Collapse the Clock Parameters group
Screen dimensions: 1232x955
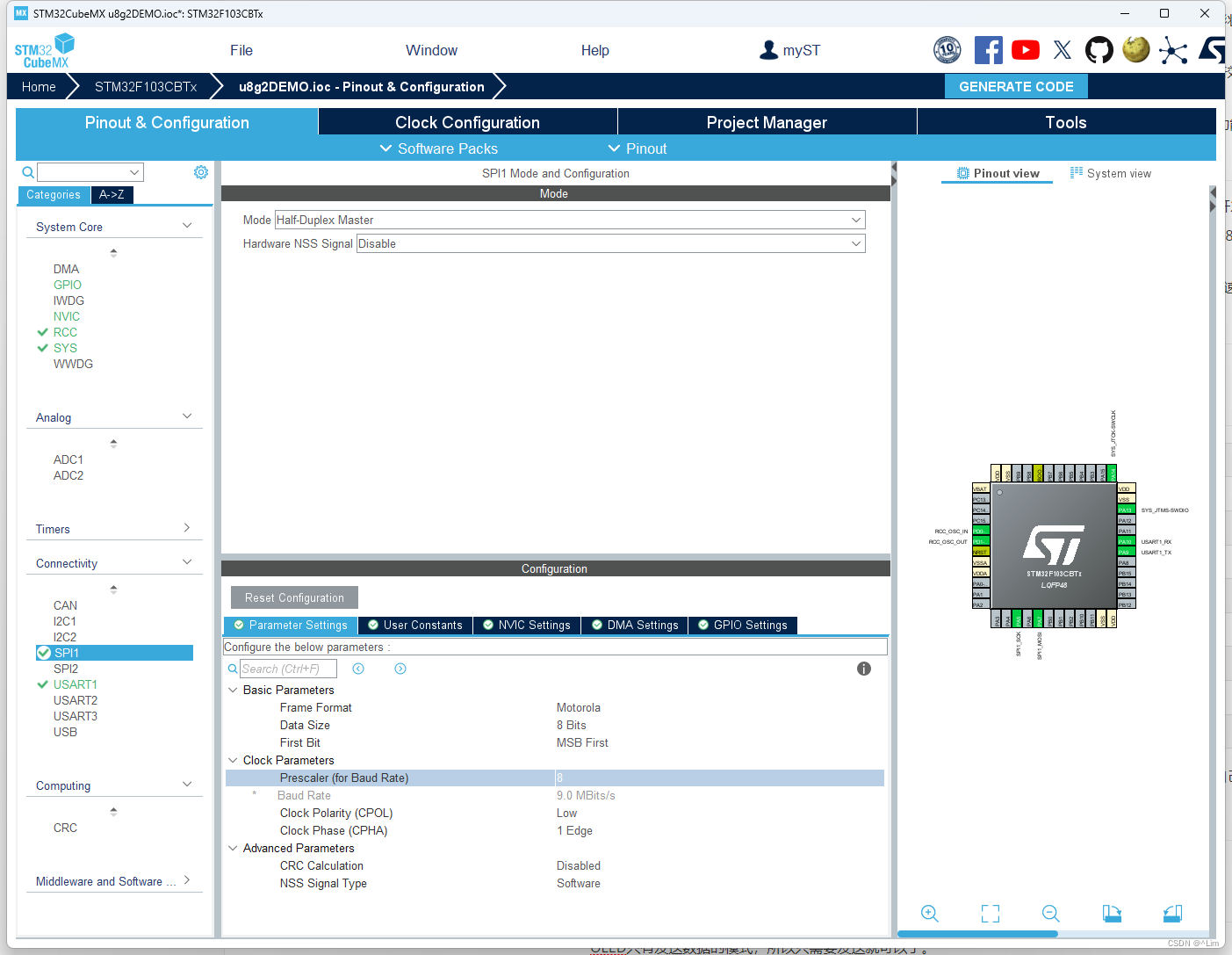point(233,760)
